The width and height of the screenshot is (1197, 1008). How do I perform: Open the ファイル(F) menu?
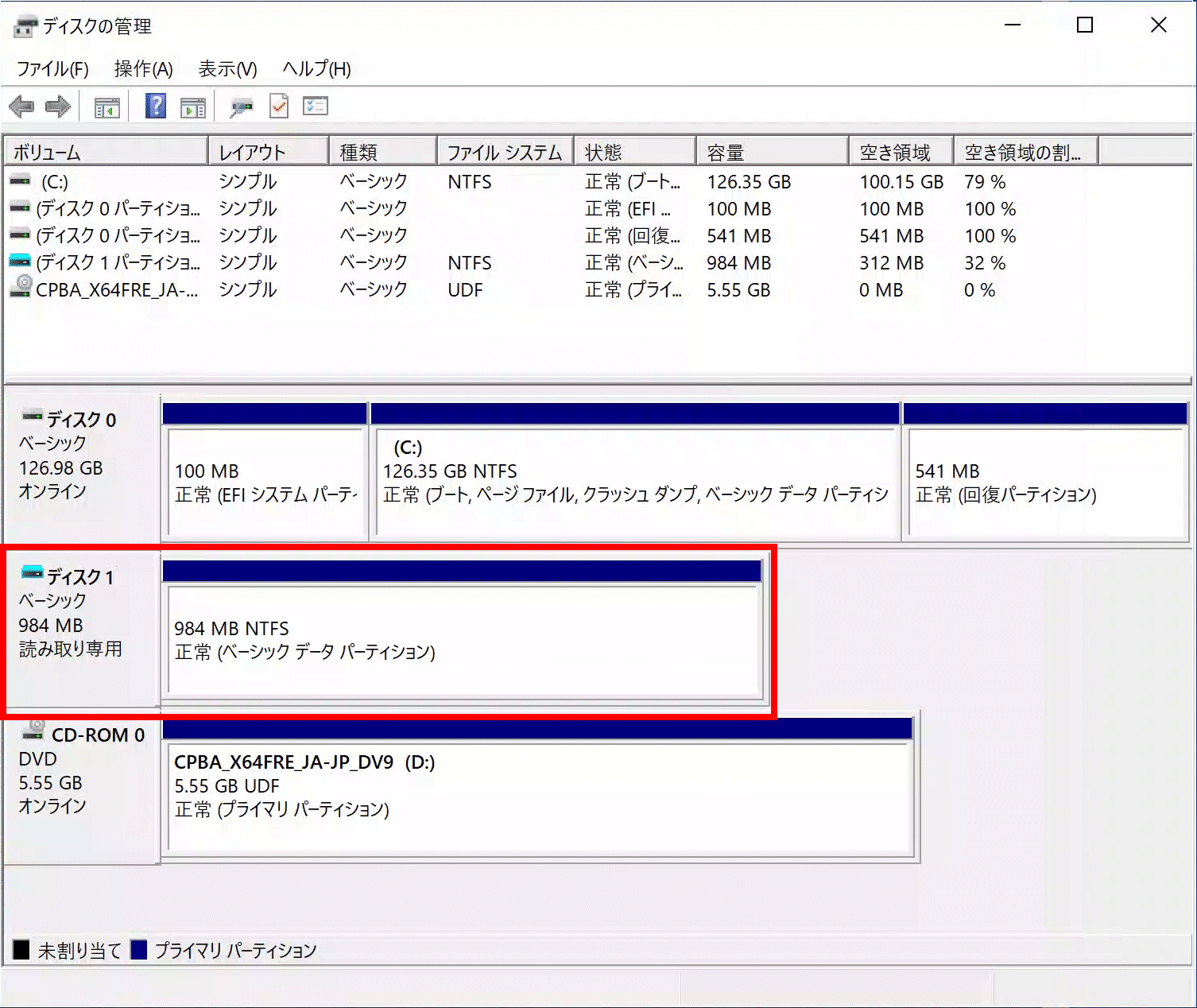52,69
